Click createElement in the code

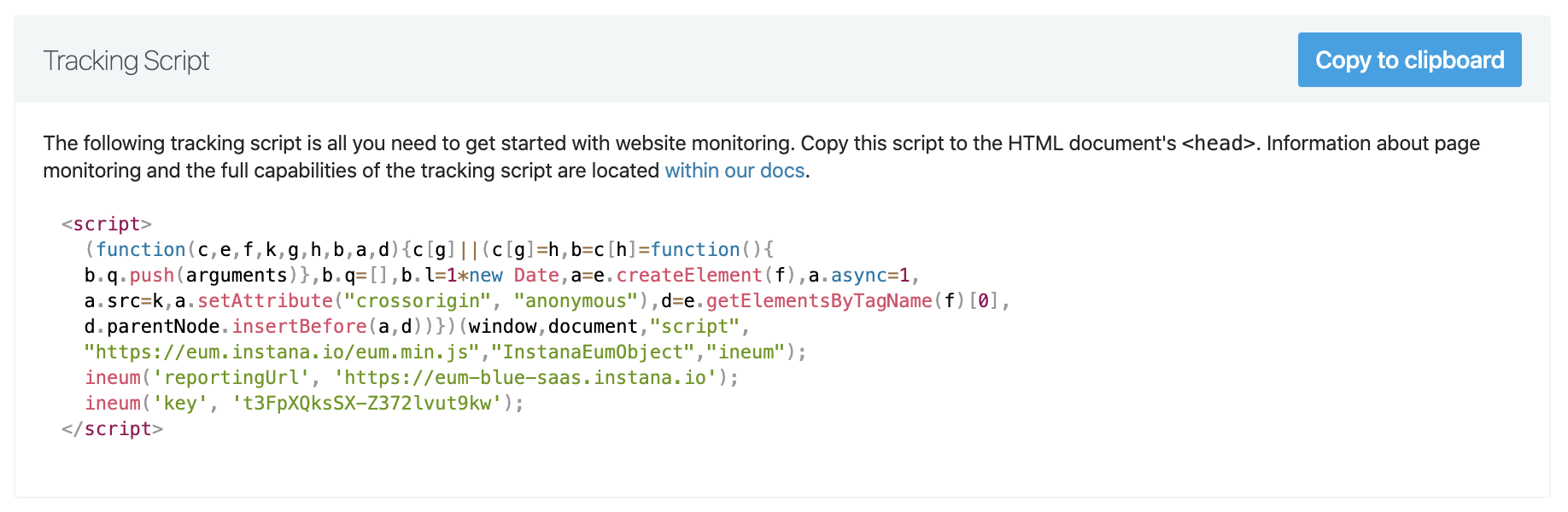pyautogui.click(x=689, y=275)
